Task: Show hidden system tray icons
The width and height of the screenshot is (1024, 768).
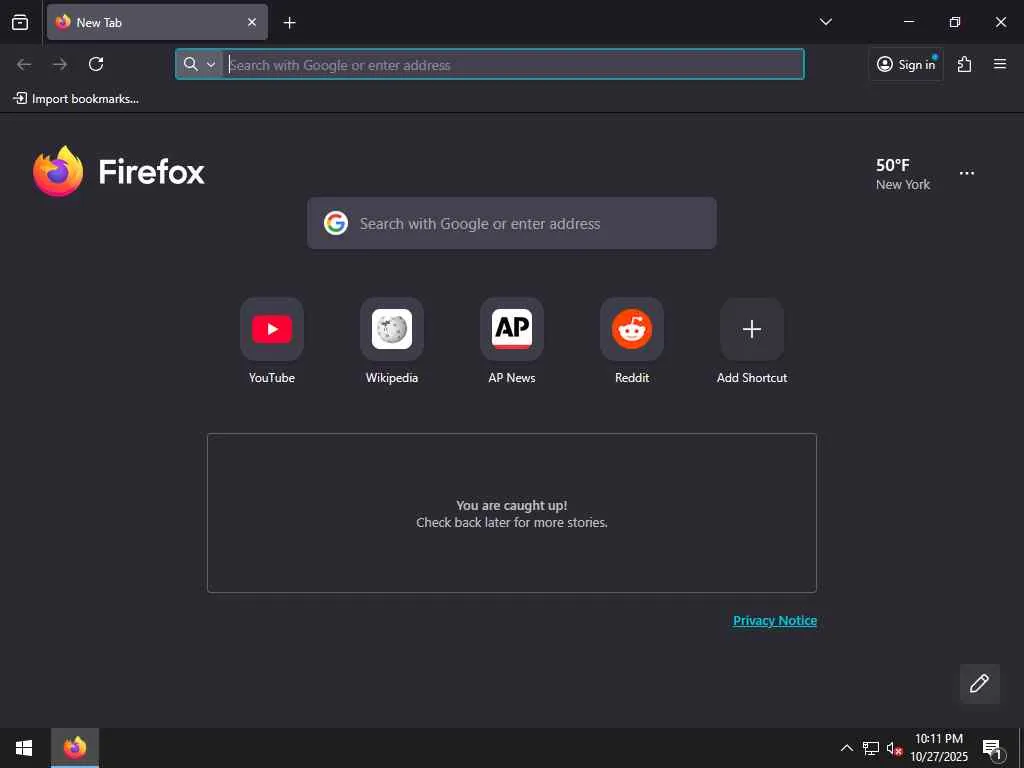Action: pos(846,748)
